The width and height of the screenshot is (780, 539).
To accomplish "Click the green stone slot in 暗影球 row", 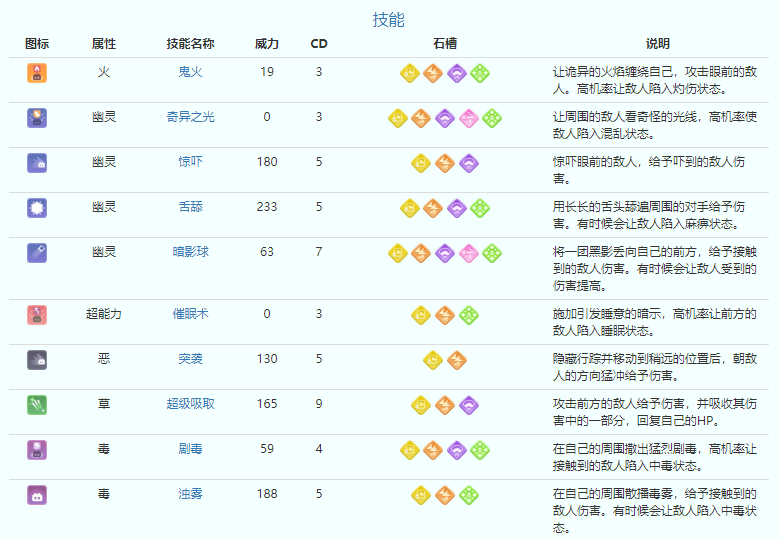I will click(x=491, y=253).
